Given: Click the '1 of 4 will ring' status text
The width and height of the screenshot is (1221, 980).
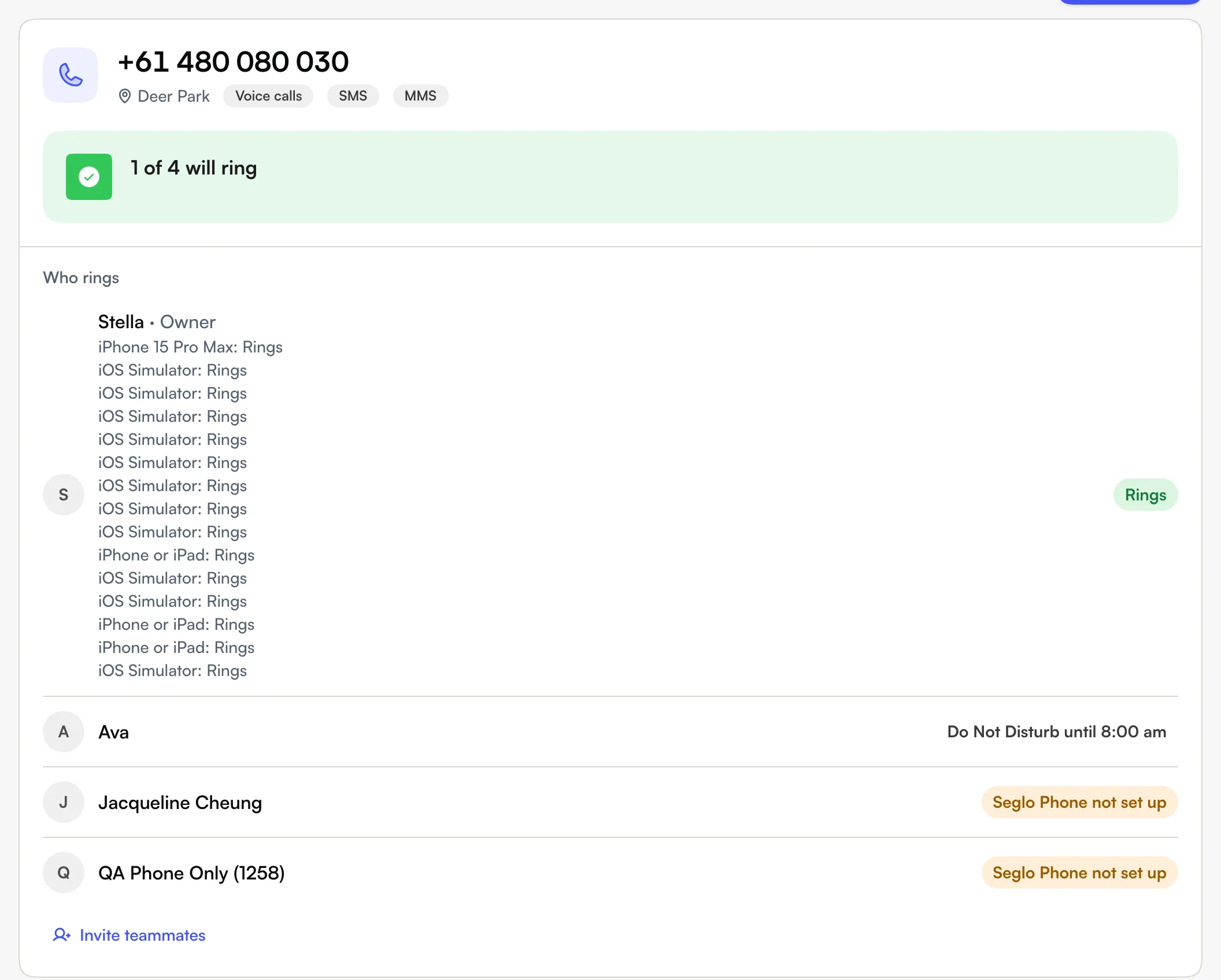Looking at the screenshot, I should [194, 168].
